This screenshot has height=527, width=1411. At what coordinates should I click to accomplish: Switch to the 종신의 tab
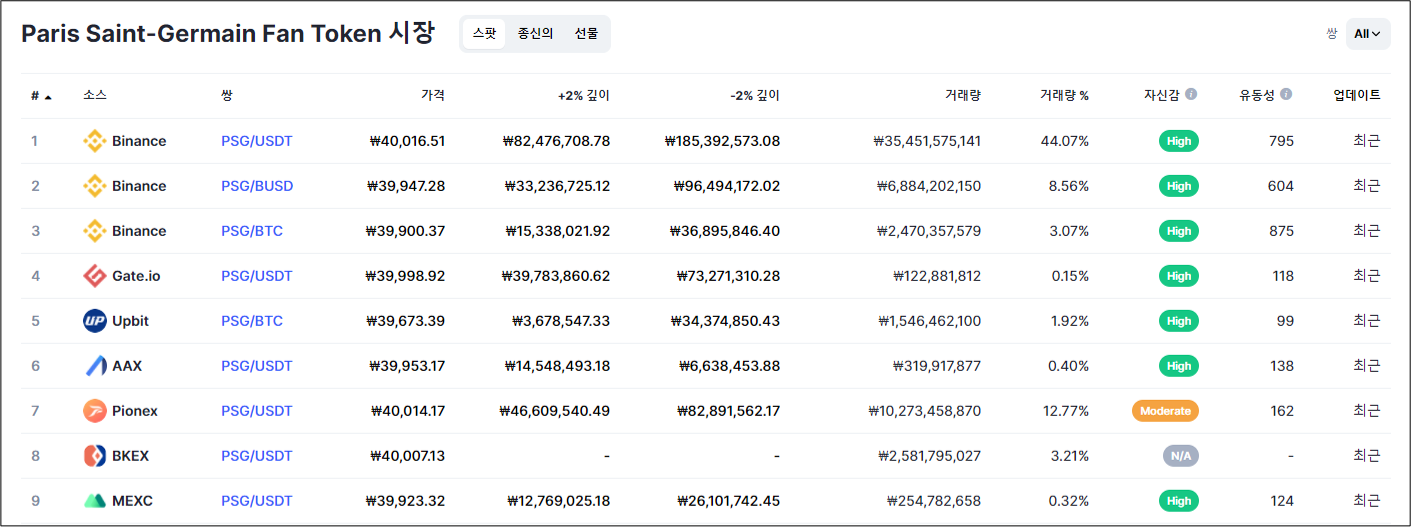535,34
